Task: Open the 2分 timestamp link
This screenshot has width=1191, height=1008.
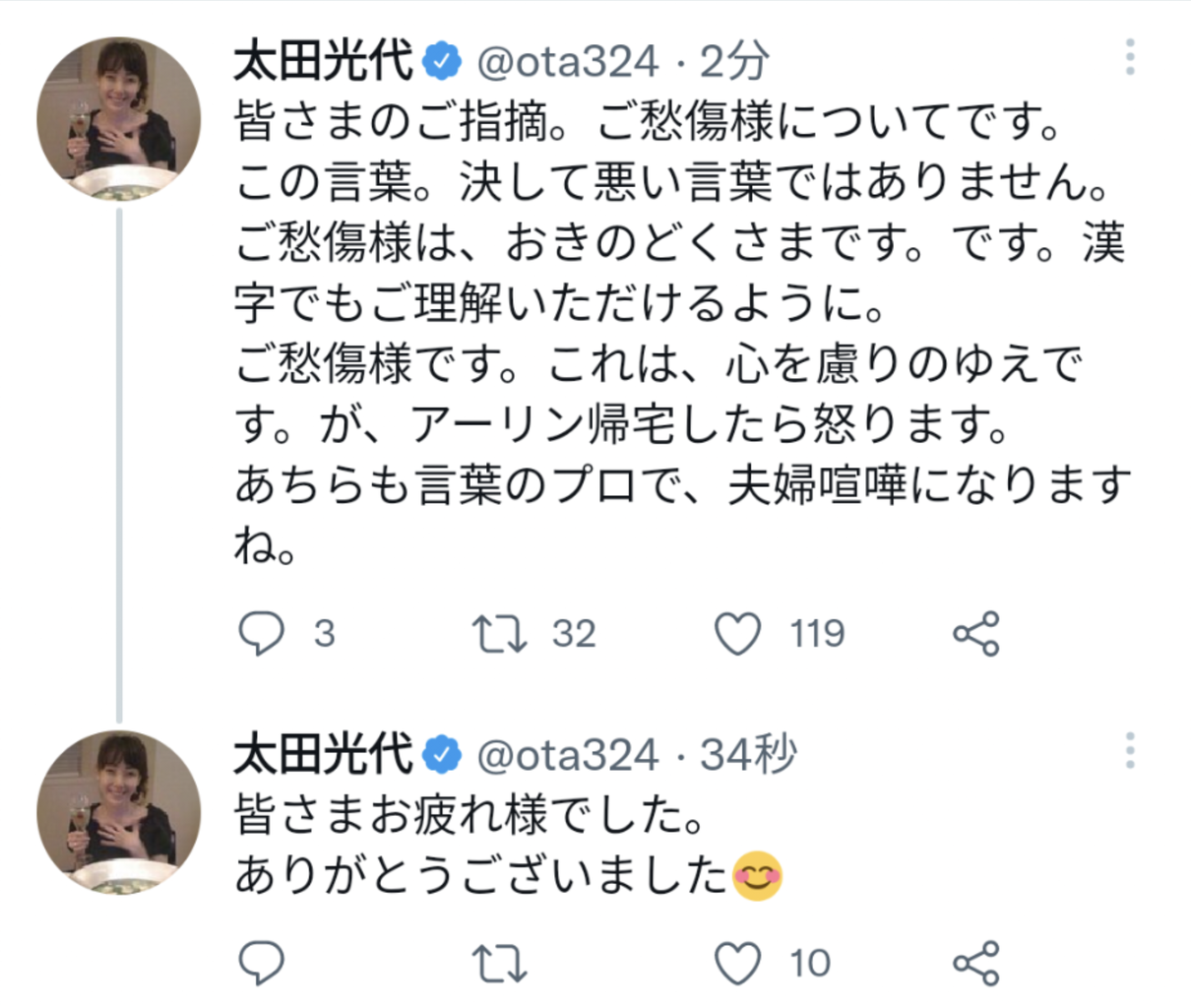Action: coord(733,62)
